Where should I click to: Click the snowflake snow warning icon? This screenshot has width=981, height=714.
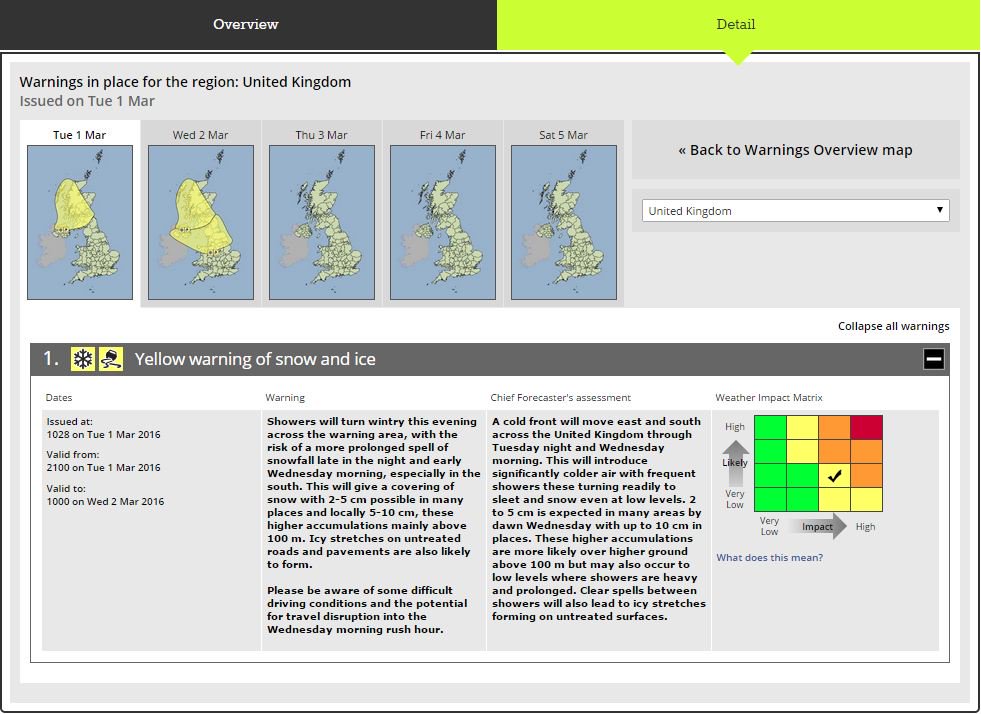pos(83,359)
